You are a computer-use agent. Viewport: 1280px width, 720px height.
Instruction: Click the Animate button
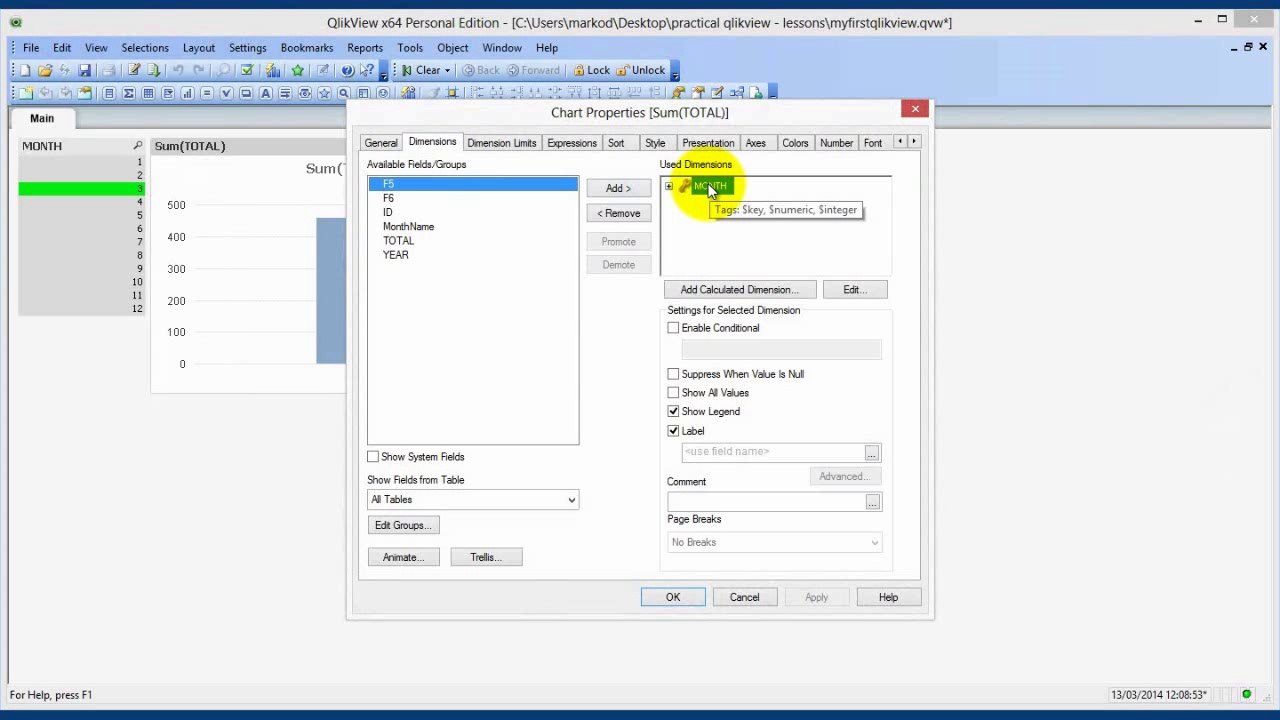click(403, 557)
